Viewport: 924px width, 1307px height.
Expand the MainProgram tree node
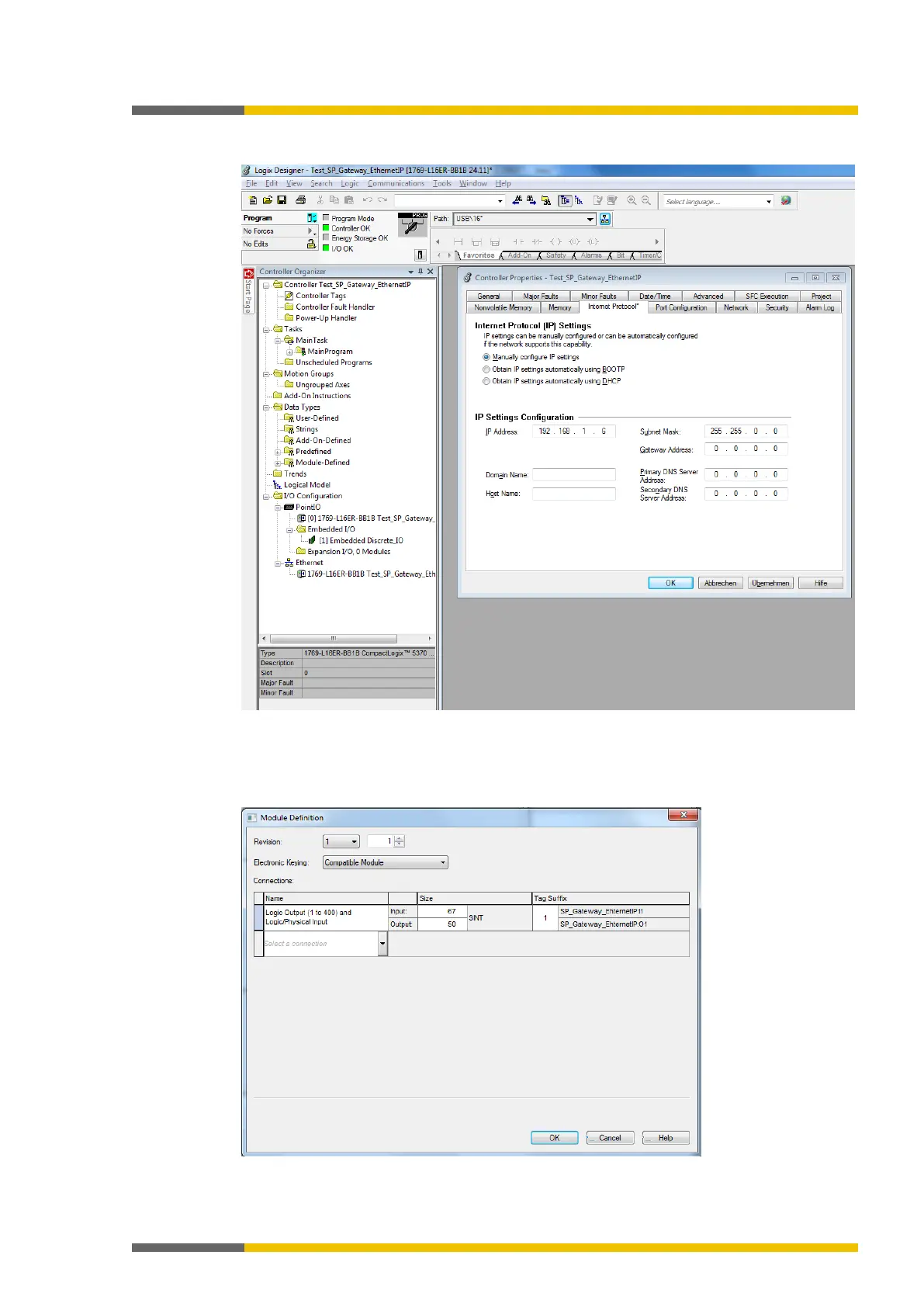(x=289, y=352)
